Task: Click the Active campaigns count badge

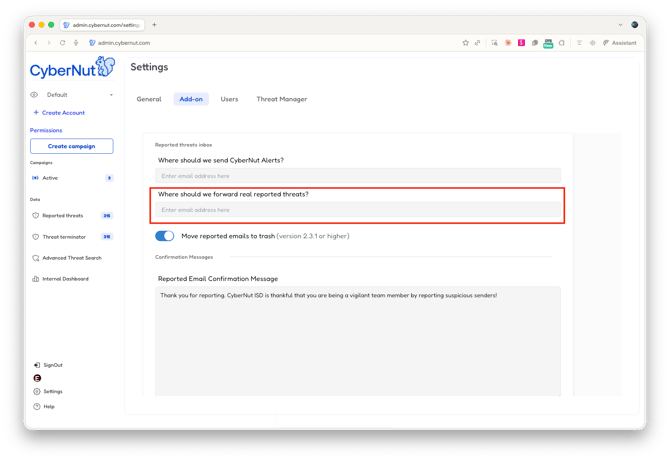Action: point(109,178)
